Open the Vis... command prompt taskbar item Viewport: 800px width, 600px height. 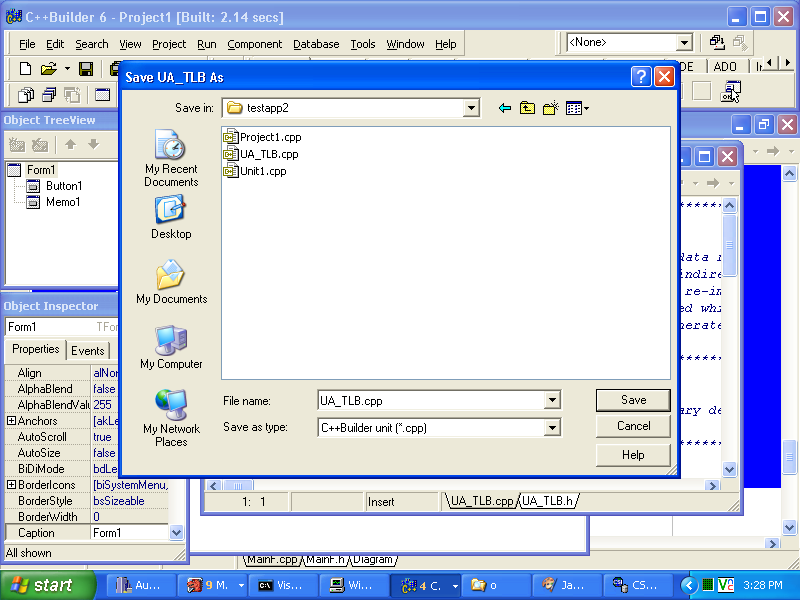[x=285, y=586]
